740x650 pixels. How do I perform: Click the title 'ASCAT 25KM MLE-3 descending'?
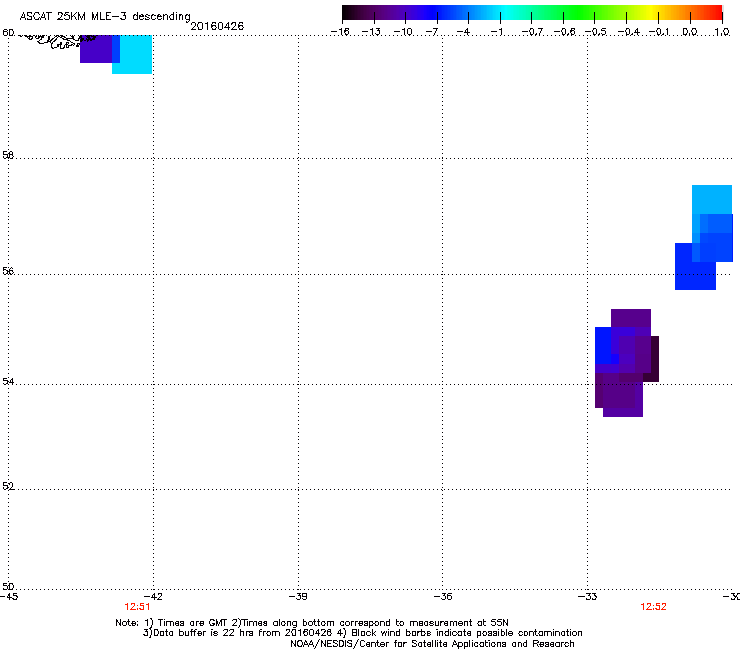point(105,17)
